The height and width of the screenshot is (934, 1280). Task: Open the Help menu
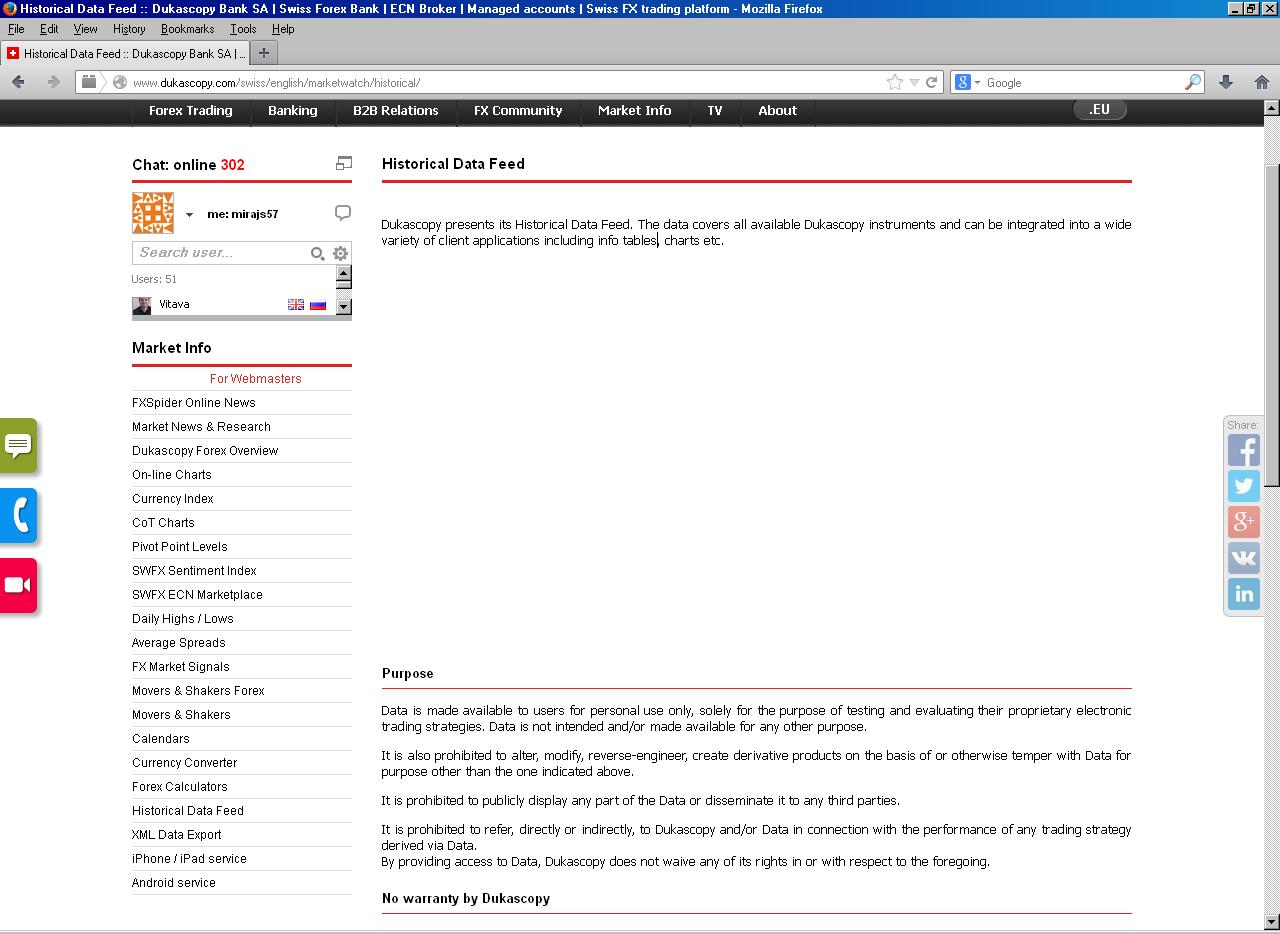283,29
